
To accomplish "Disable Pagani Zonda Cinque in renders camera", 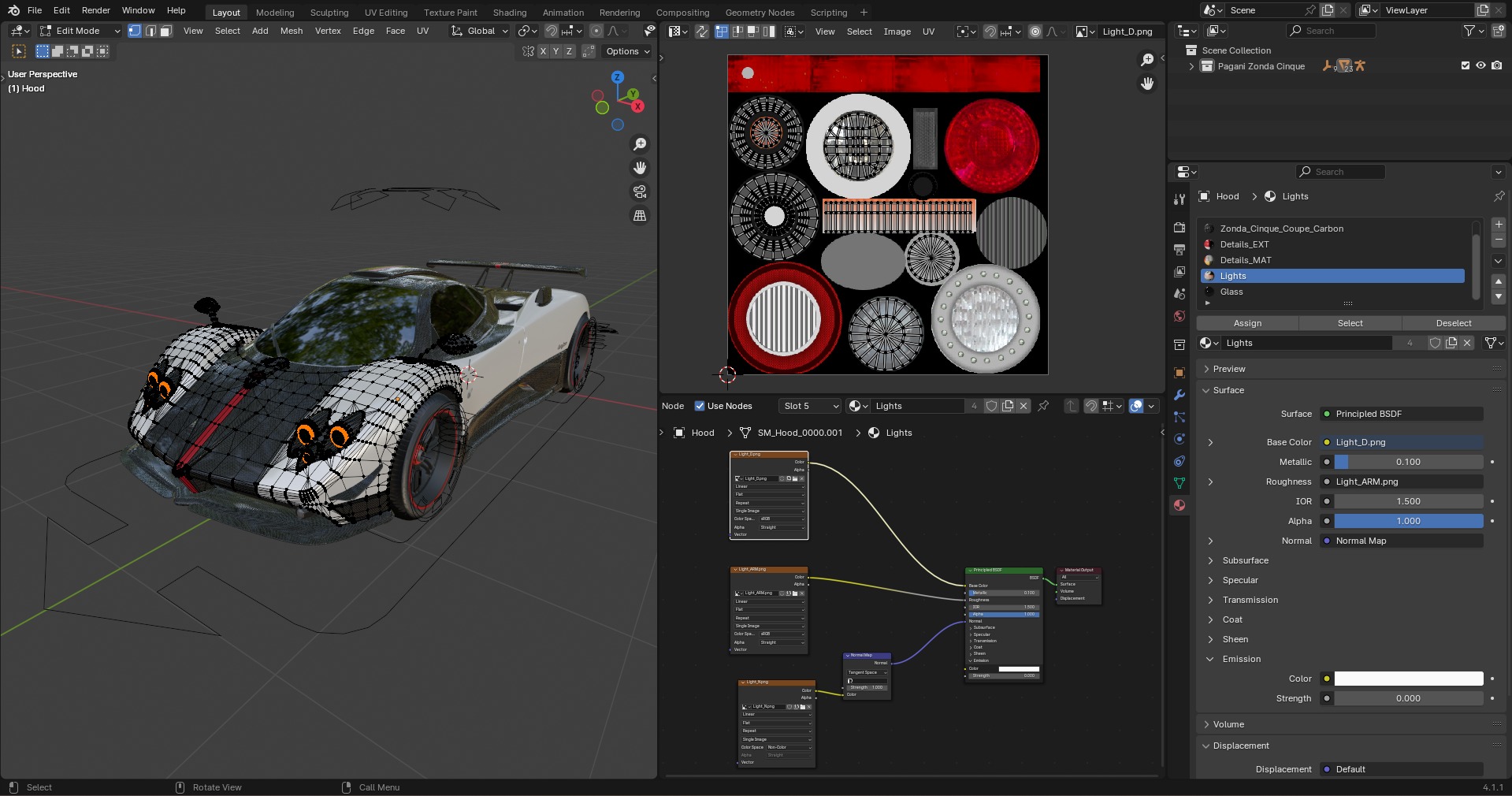I will [x=1496, y=66].
